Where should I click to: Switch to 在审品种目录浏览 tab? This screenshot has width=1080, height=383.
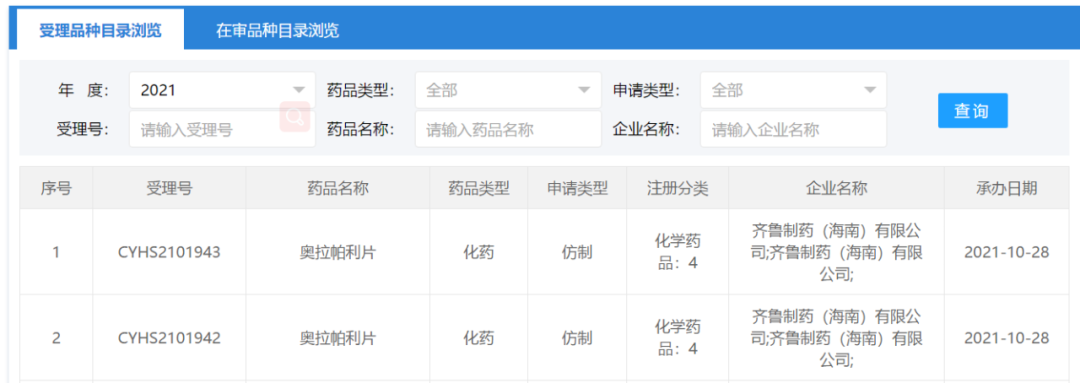[278, 30]
